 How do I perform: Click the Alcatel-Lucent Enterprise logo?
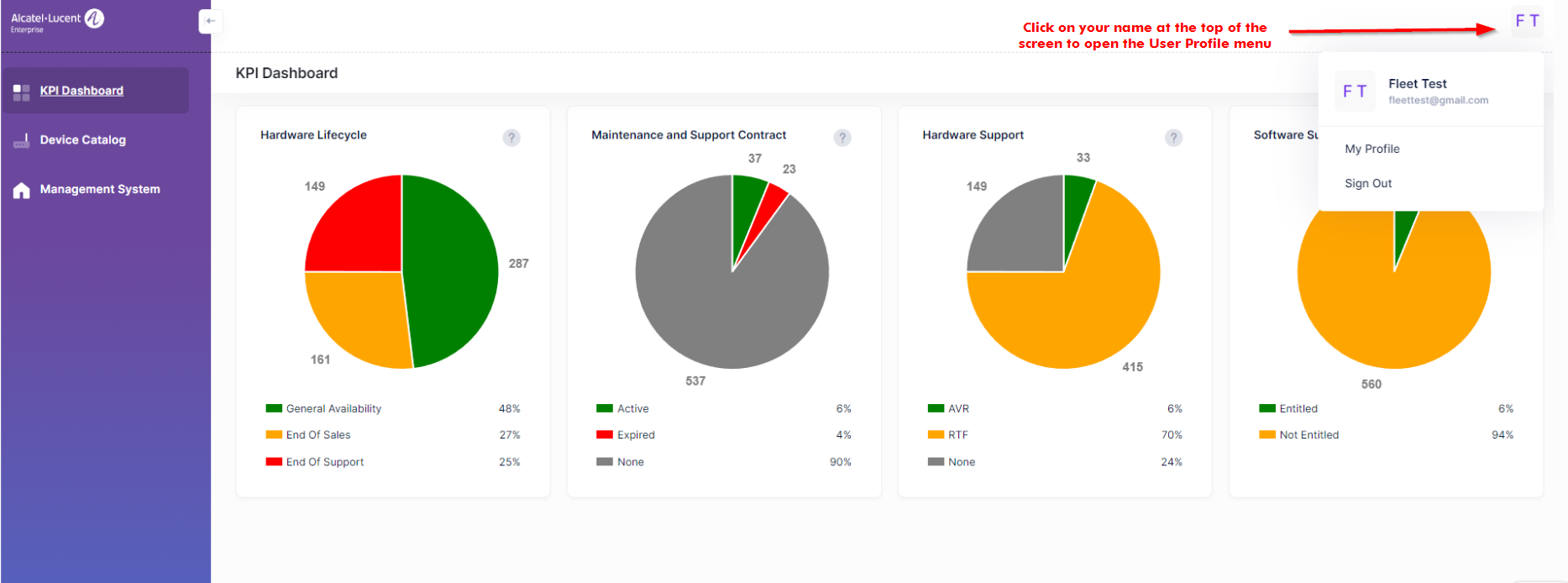(57, 21)
